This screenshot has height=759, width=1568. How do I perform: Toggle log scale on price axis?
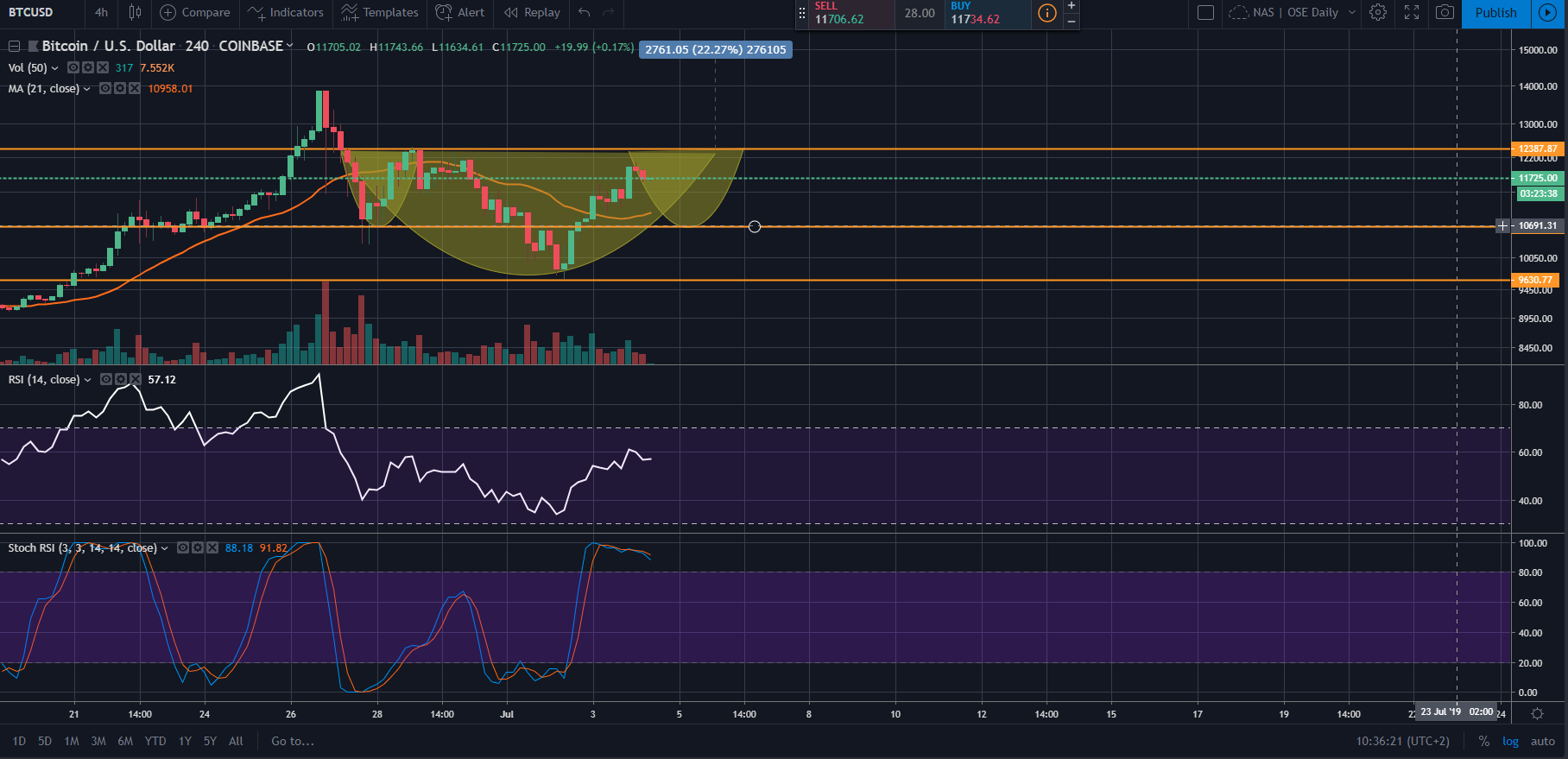[1510, 741]
